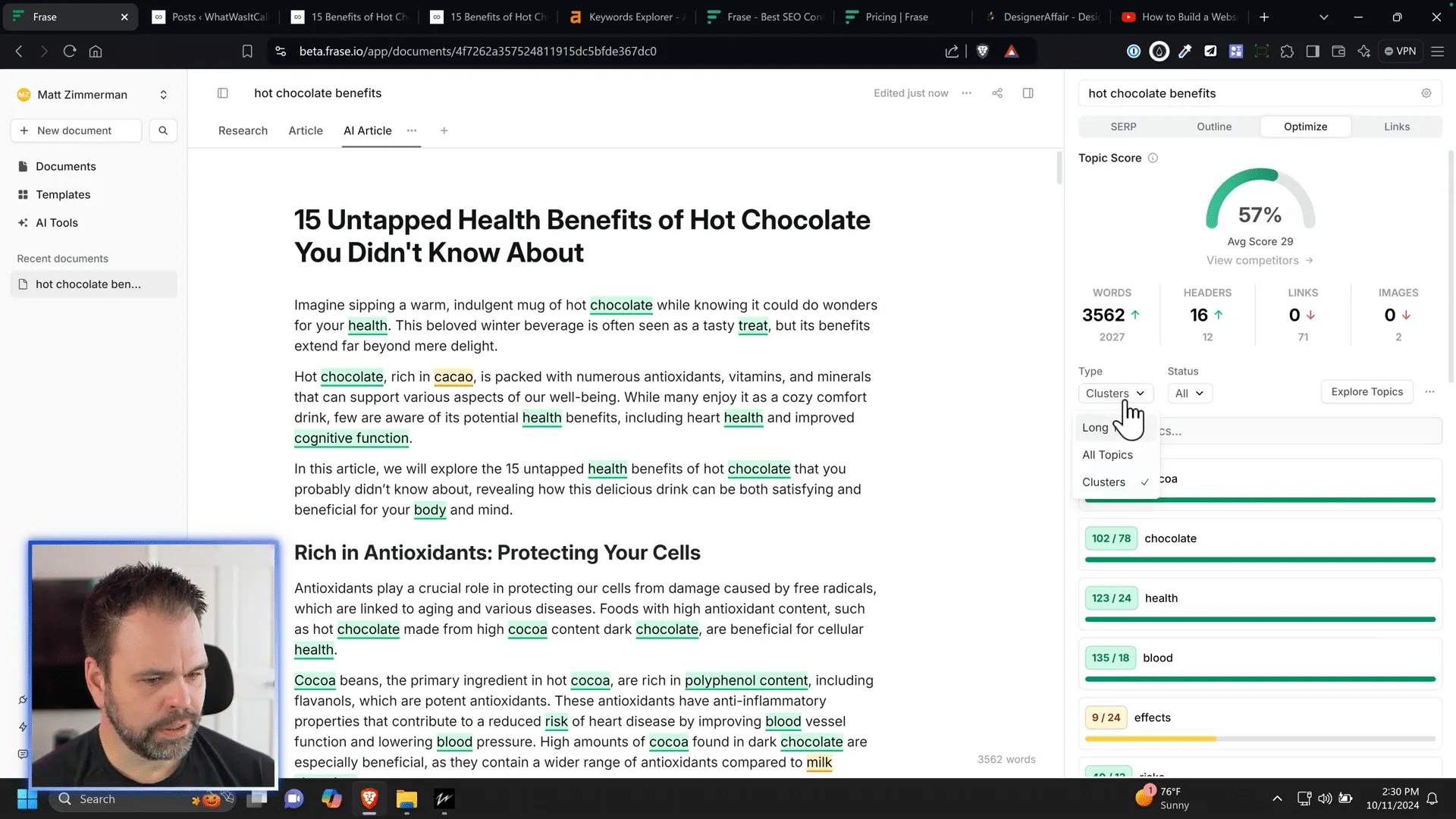This screenshot has width=1456, height=819.
Task: Click the expand document view icon
Action: 1029,93
